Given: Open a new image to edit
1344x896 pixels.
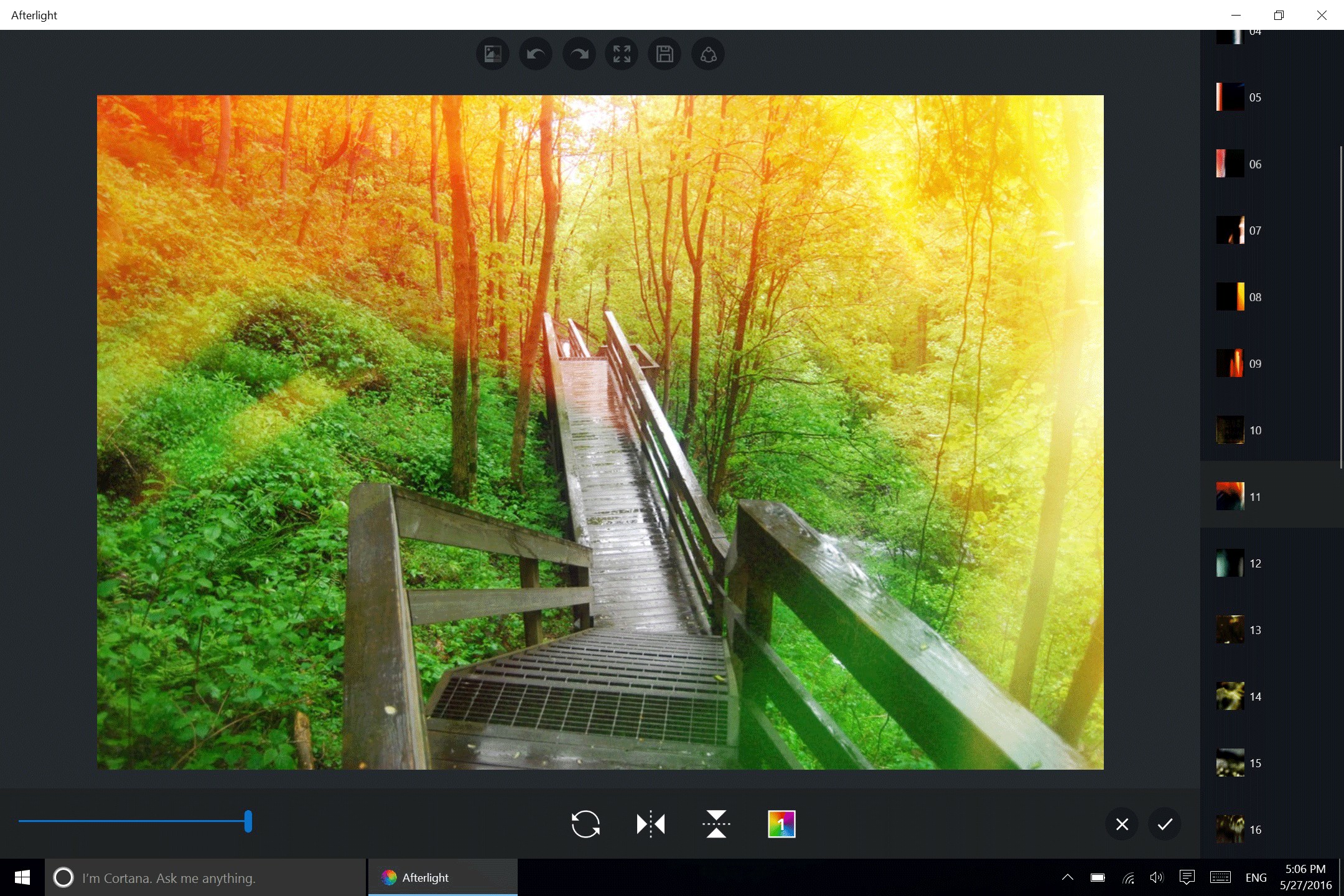Looking at the screenshot, I should 492,54.
